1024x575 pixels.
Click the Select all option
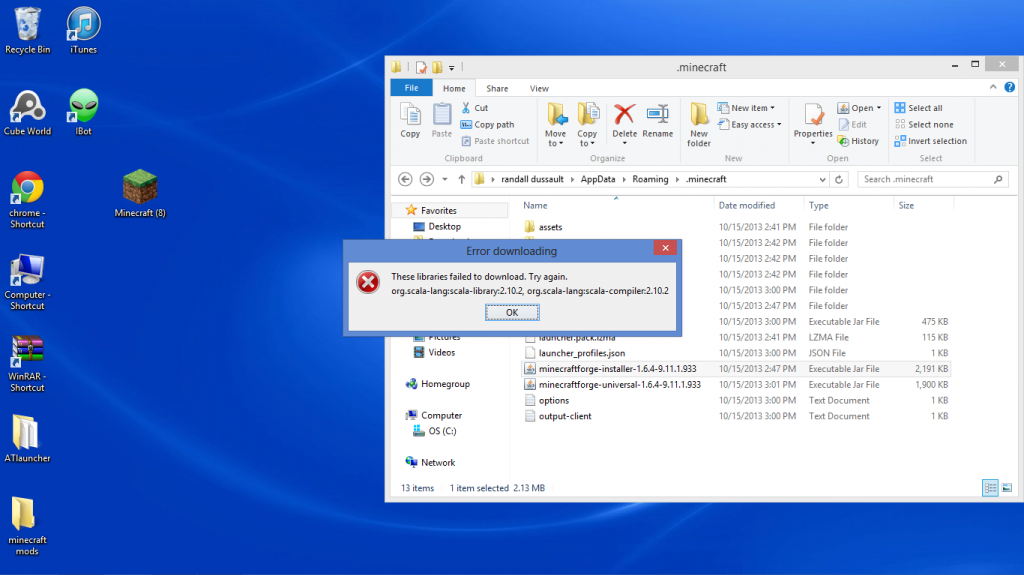tap(924, 108)
